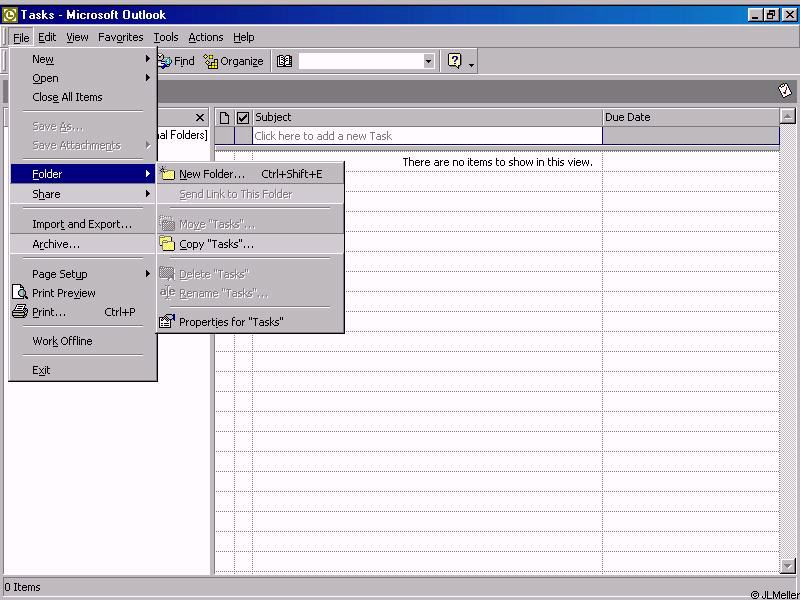Close the Folder List pane
Image resolution: width=800 pixels, height=600 pixels.
(x=200, y=117)
